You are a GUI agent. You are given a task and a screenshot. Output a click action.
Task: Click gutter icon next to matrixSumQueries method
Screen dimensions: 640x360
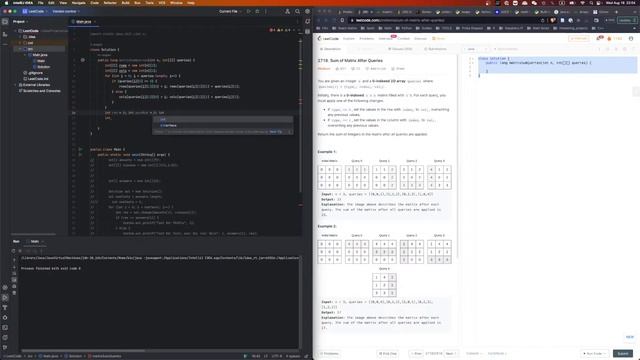(82, 60)
